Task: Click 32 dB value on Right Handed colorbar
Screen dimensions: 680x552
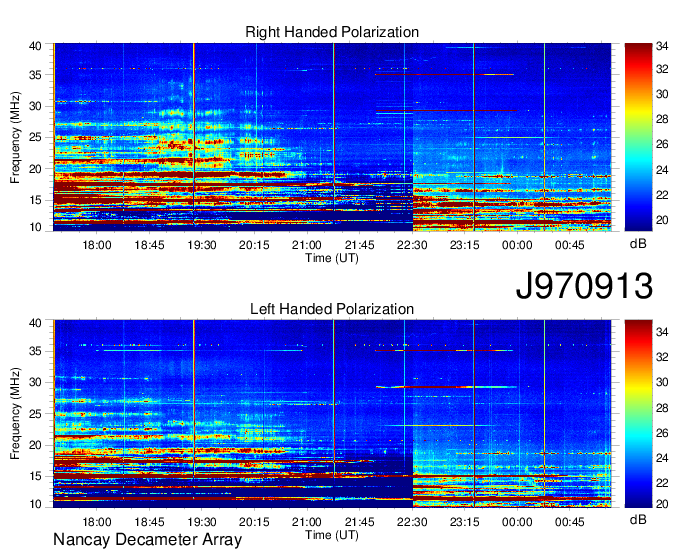Action: (662, 69)
